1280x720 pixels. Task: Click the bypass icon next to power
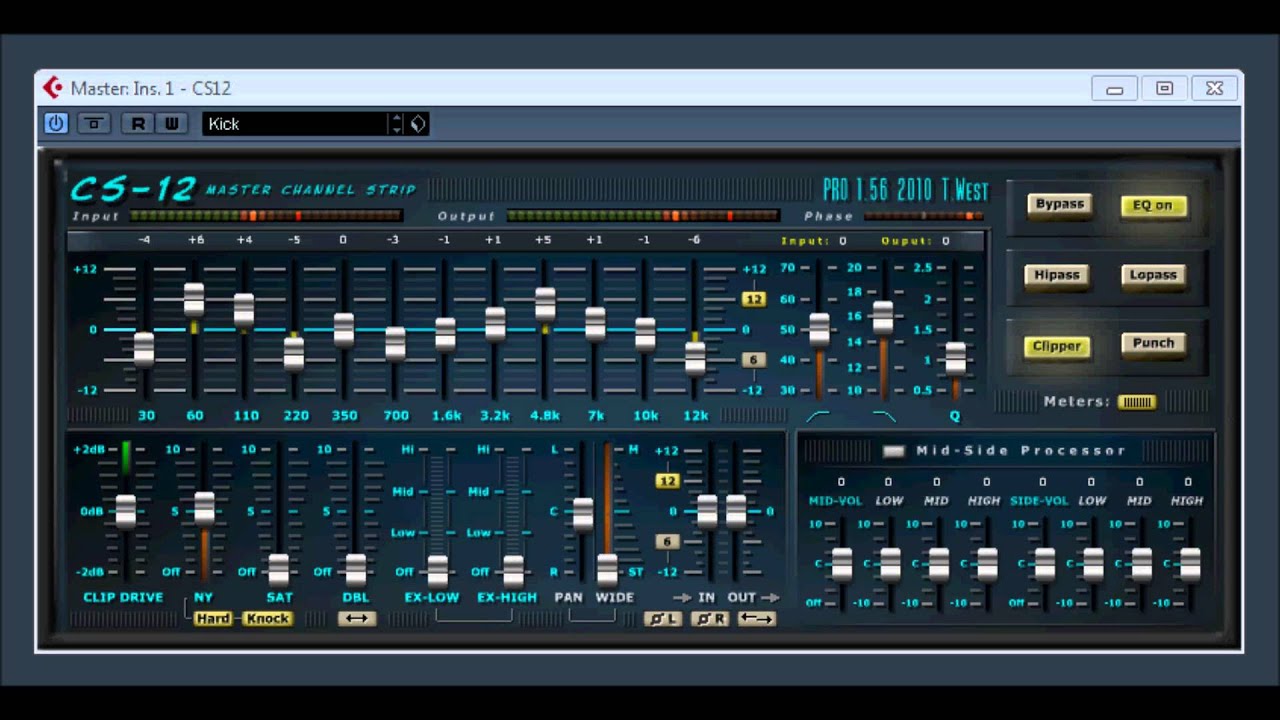pyautogui.click(x=94, y=123)
